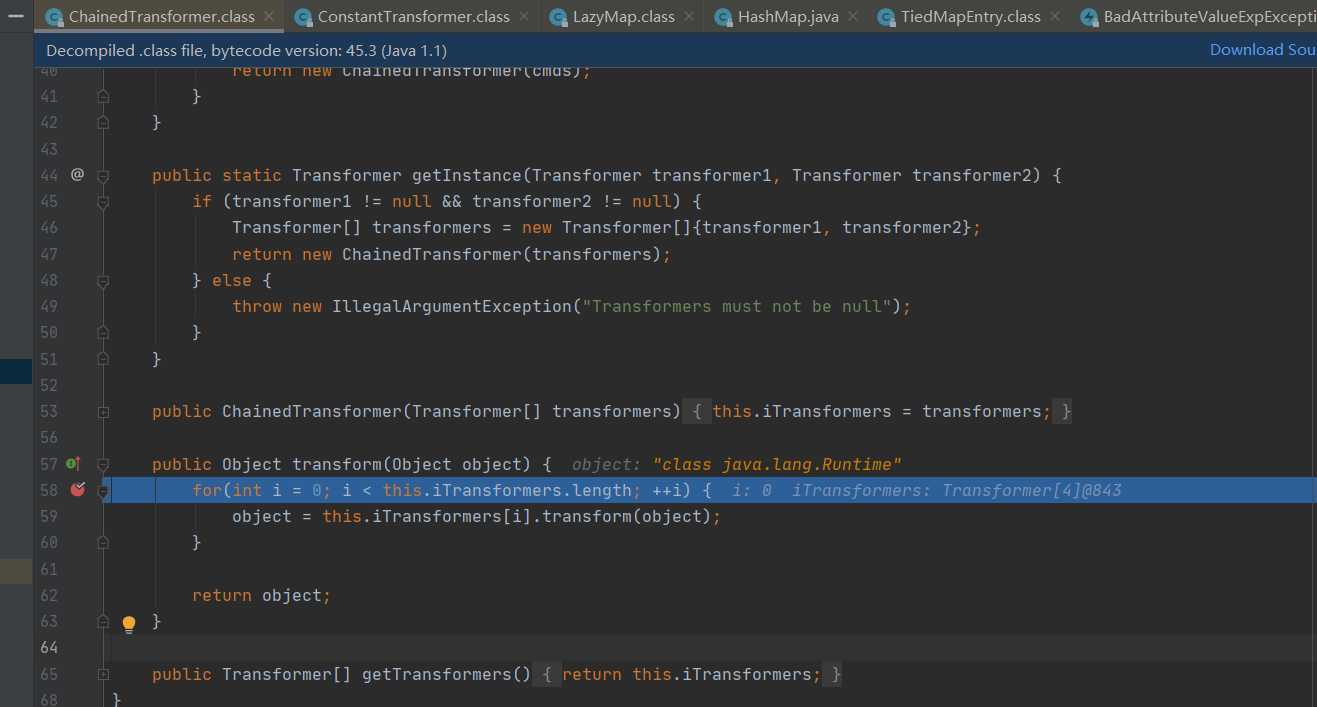Screen dimensions: 1317x707
Task: Collapse the else block fold on line 48
Action: click(x=103, y=280)
